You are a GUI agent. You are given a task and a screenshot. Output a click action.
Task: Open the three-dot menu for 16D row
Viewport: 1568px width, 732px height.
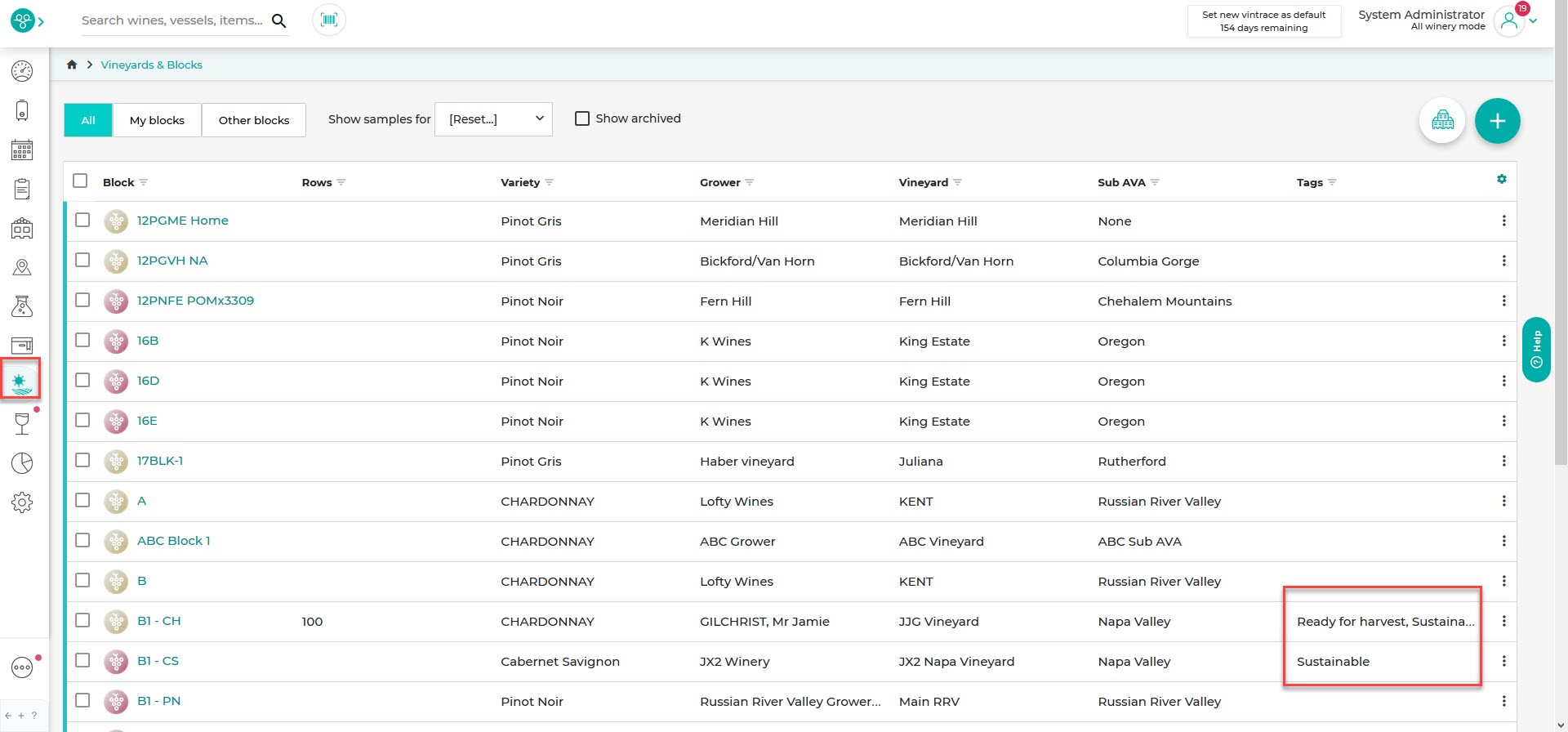pos(1503,381)
